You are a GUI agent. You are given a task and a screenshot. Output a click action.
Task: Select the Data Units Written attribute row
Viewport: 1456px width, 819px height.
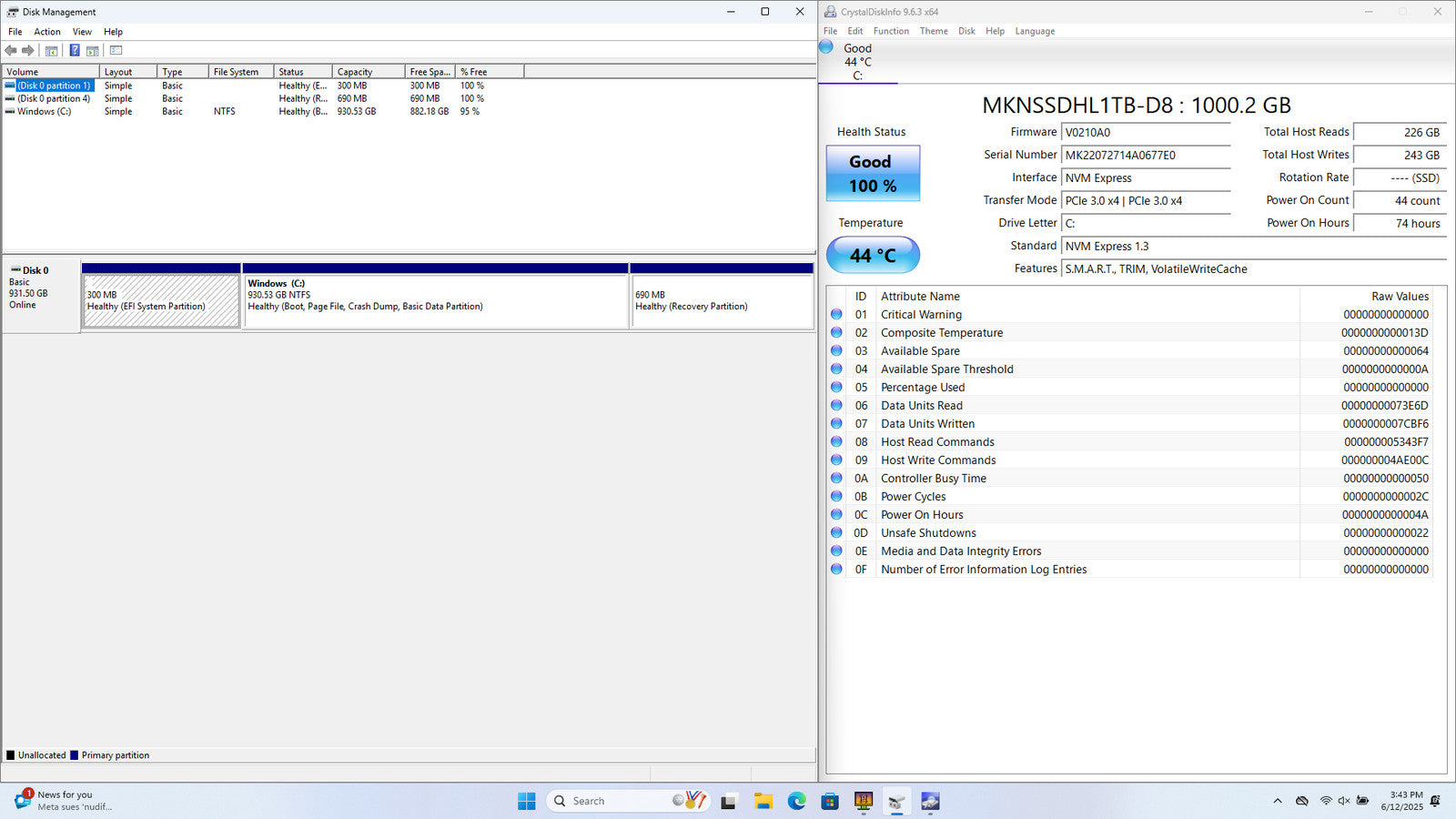(1129, 423)
